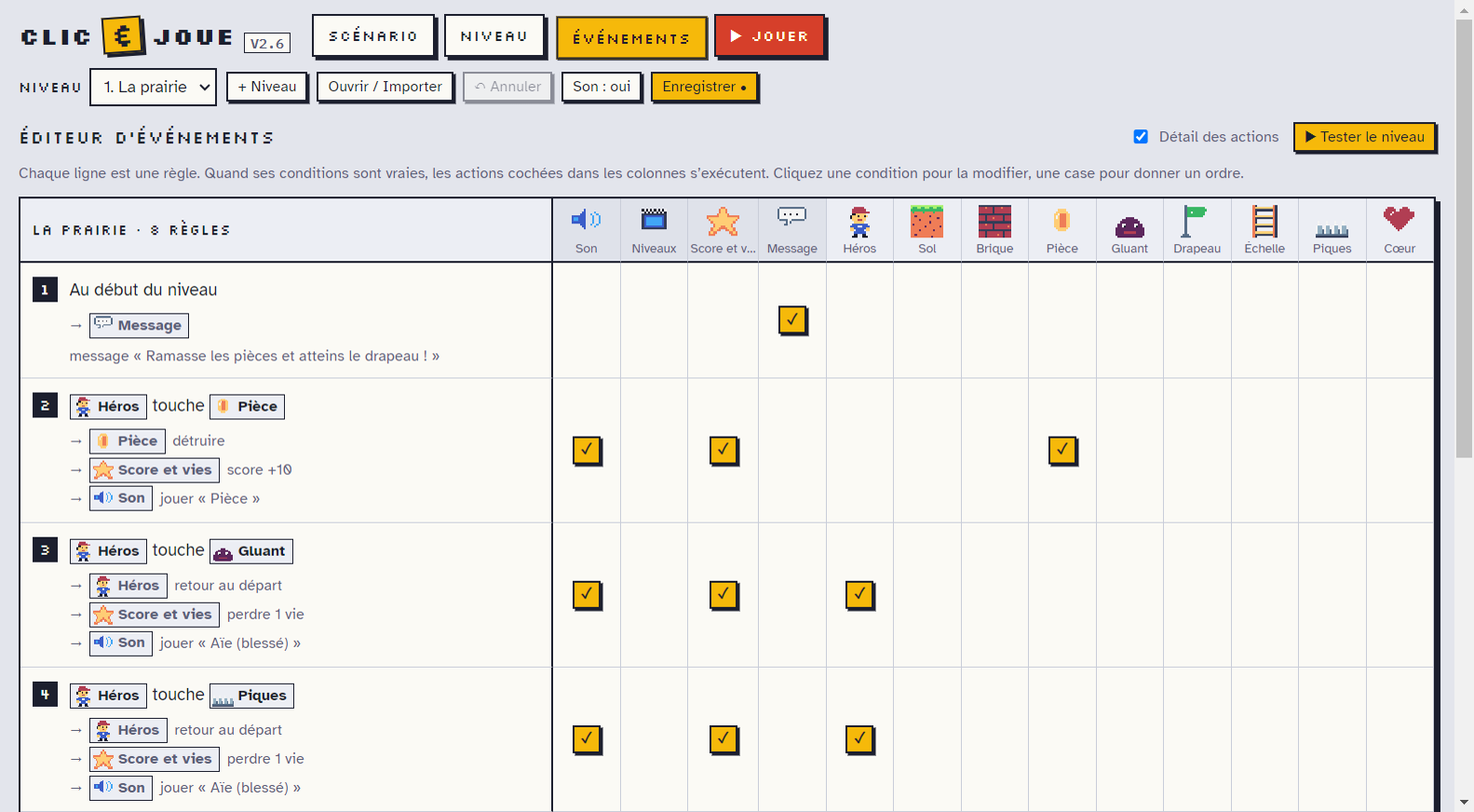The height and width of the screenshot is (812, 1474).
Task: Switch to the Niveau tab
Action: click(494, 36)
